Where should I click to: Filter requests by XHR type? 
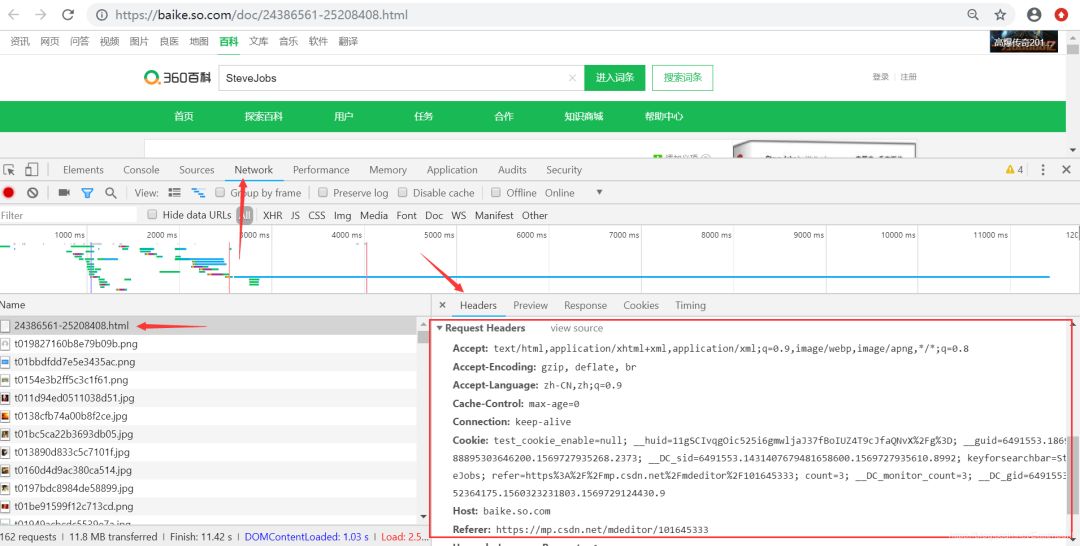[273, 216]
